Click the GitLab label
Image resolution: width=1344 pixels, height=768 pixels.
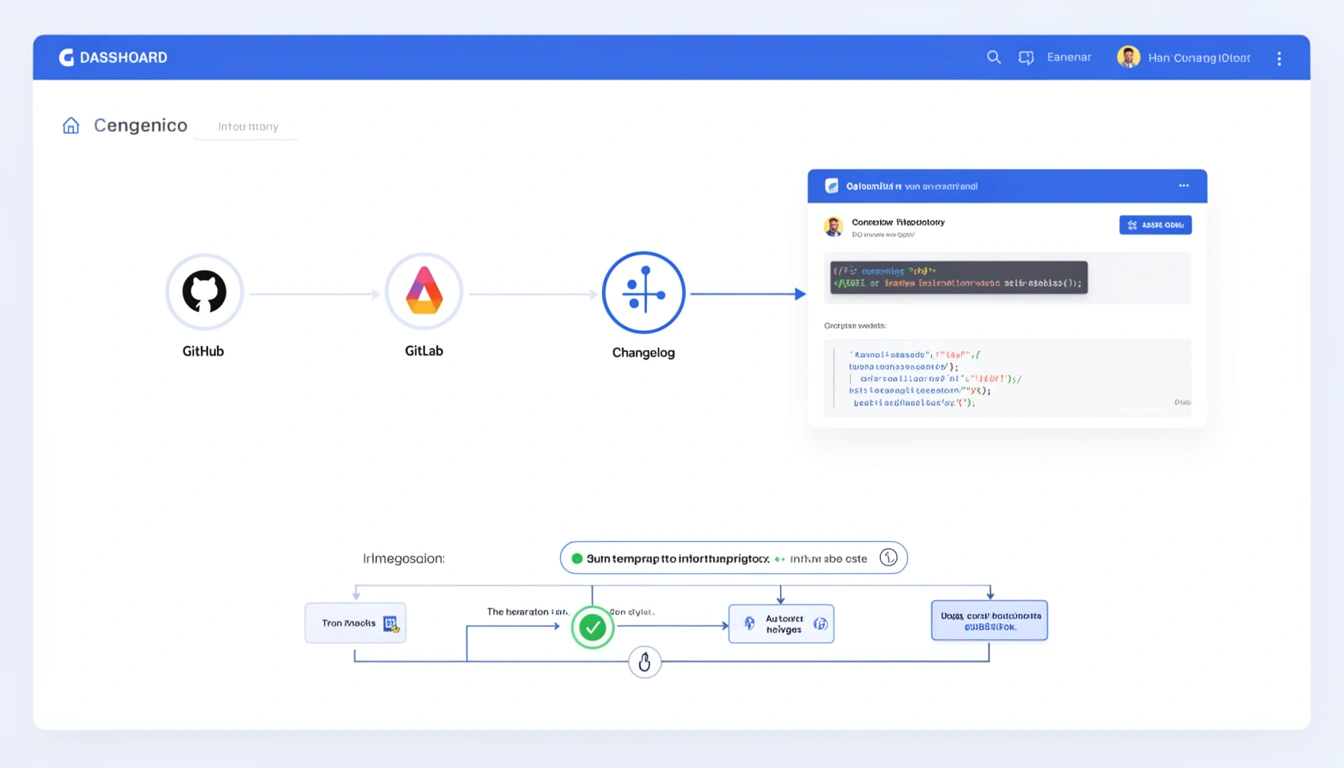click(424, 351)
